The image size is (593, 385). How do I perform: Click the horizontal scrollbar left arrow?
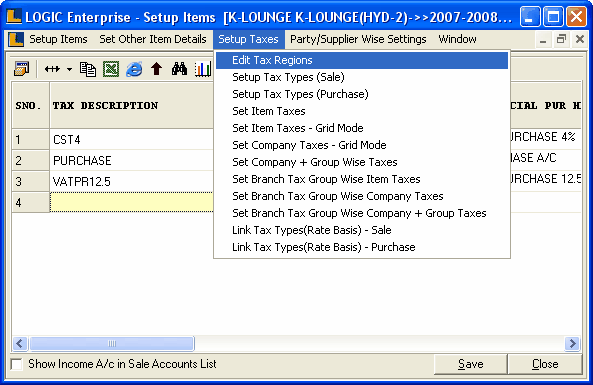click(x=20, y=343)
